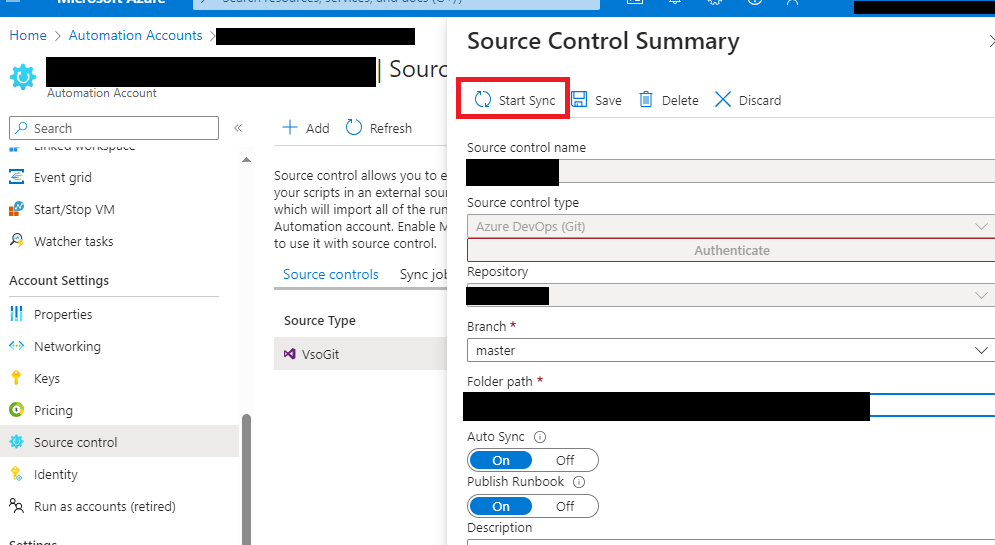This screenshot has width=995, height=545.
Task: Delete this source control
Action: click(x=668, y=100)
